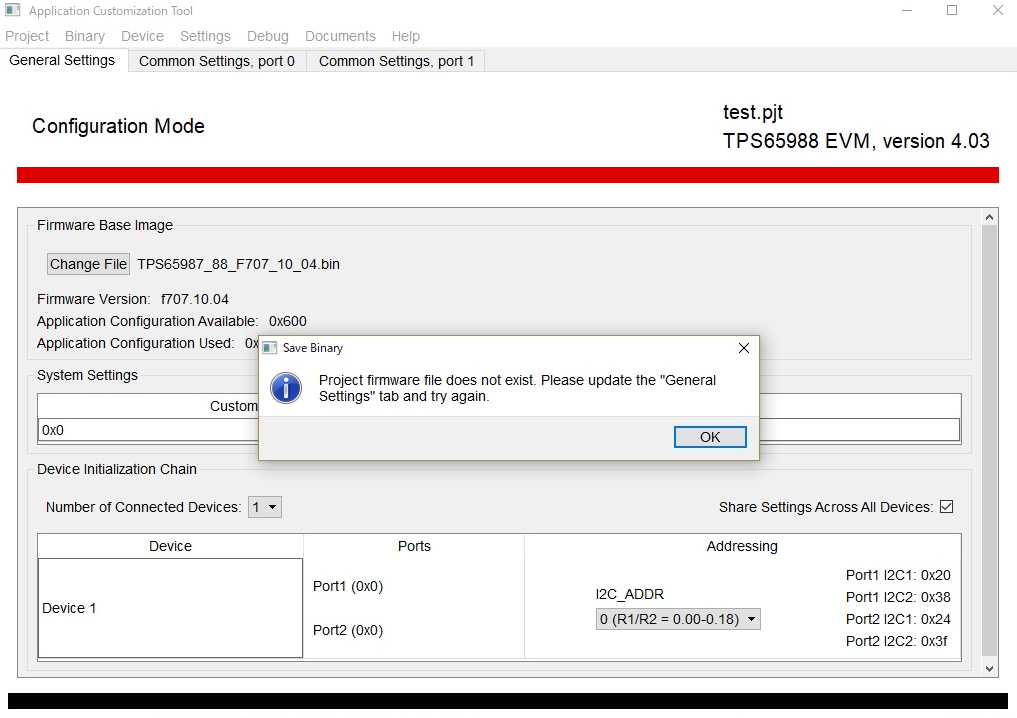Open the Binary menu
Viewport: 1017px width, 718px height.
(x=84, y=36)
